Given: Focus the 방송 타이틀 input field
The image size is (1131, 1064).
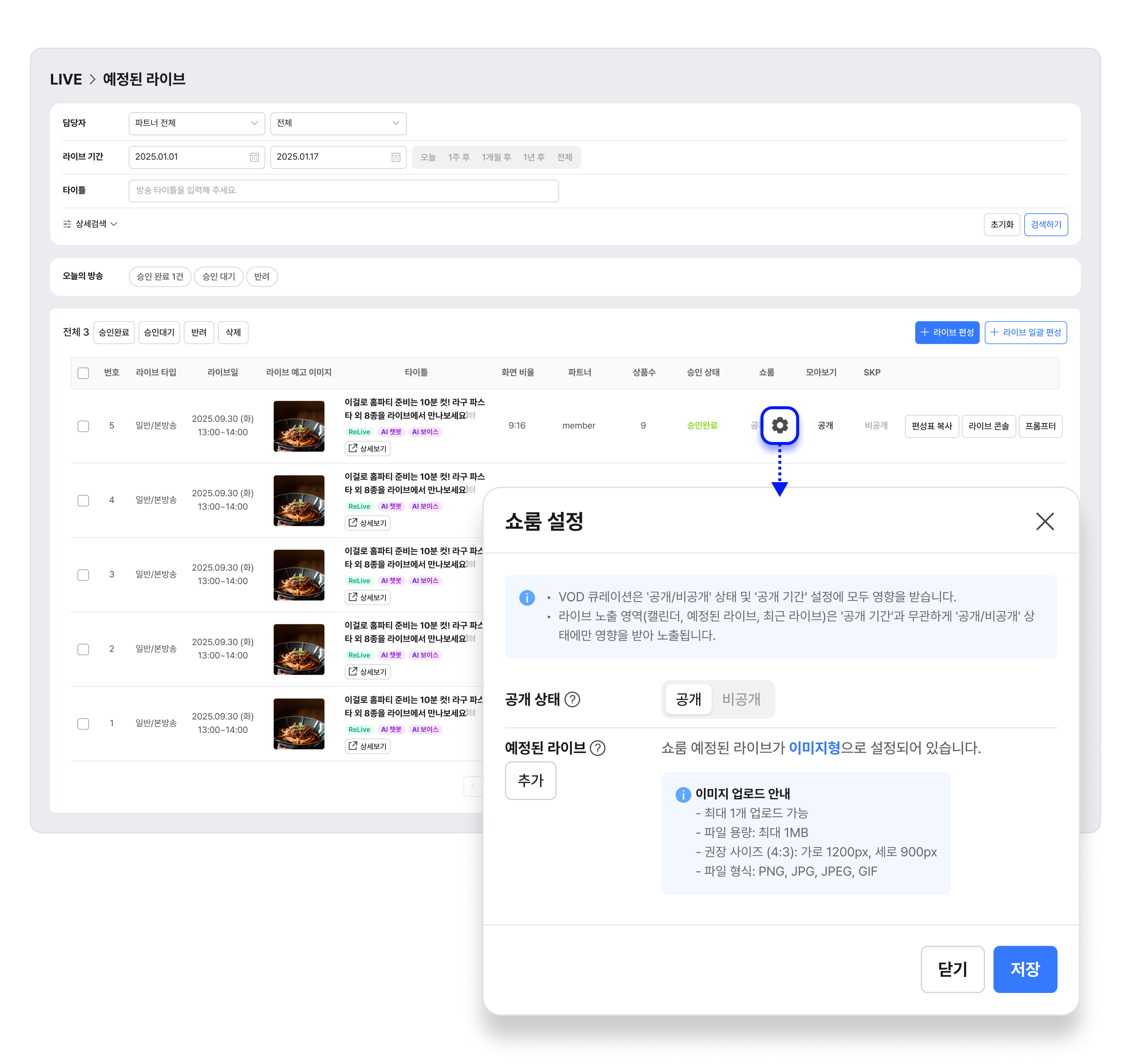Looking at the screenshot, I should click(344, 190).
